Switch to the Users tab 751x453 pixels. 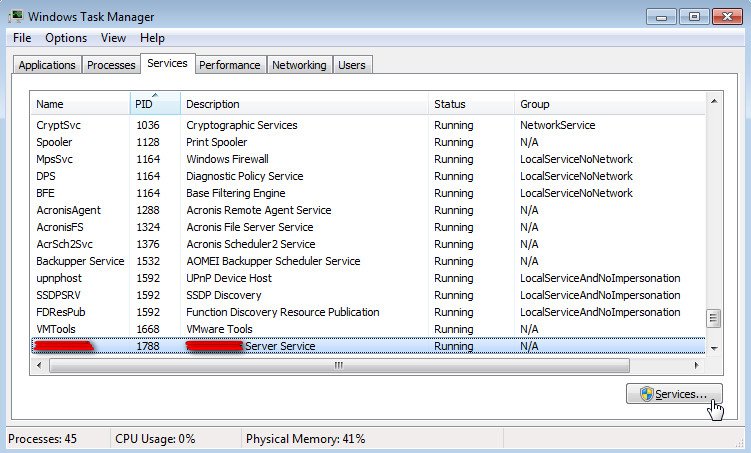pyautogui.click(x=352, y=65)
